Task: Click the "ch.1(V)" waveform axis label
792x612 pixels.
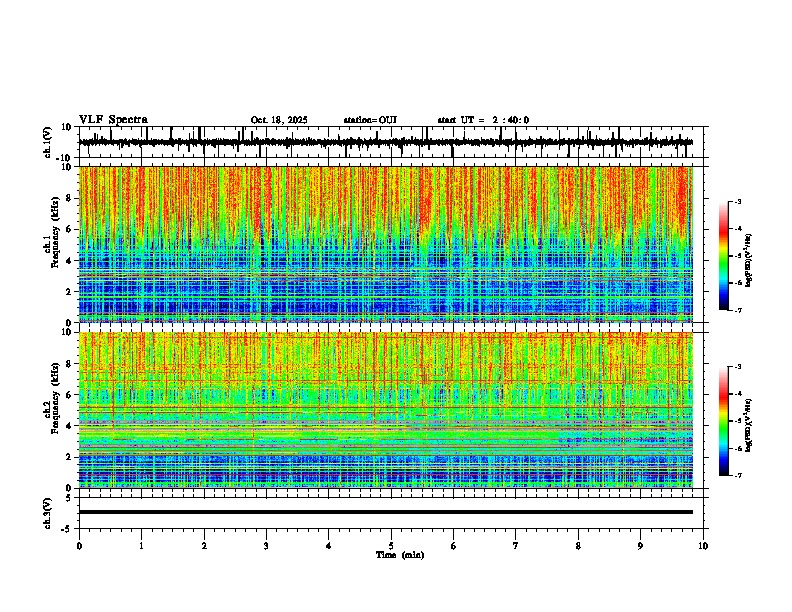Action: (x=47, y=142)
